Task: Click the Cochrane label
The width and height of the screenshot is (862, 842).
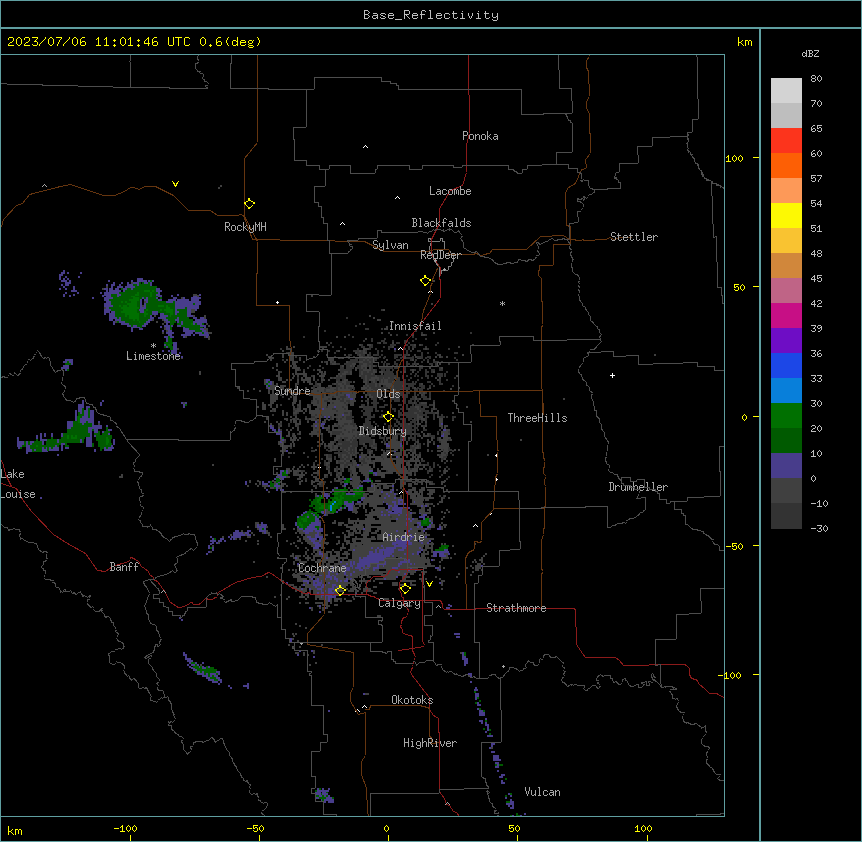Action: (322, 568)
